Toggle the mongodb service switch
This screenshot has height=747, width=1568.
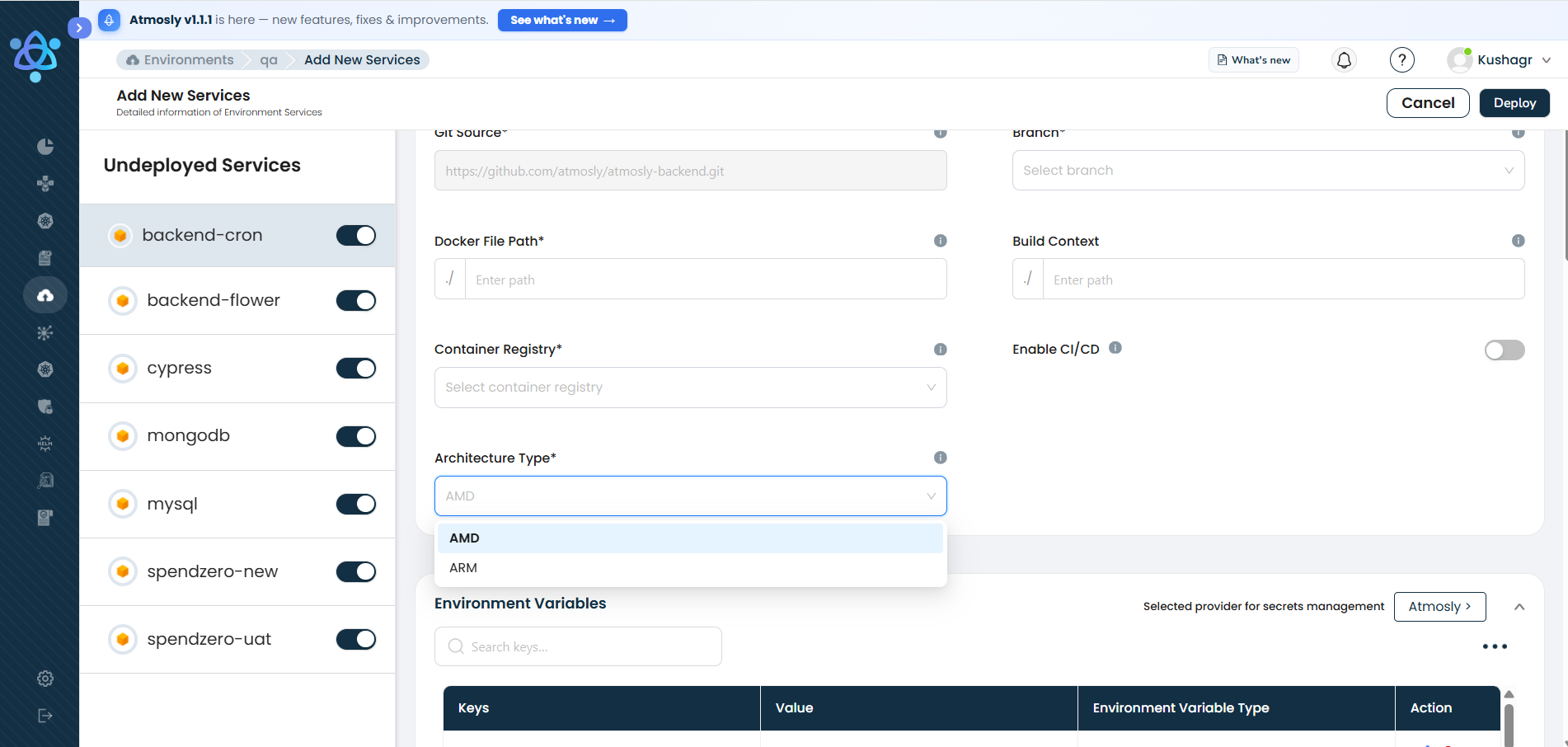coord(356,436)
